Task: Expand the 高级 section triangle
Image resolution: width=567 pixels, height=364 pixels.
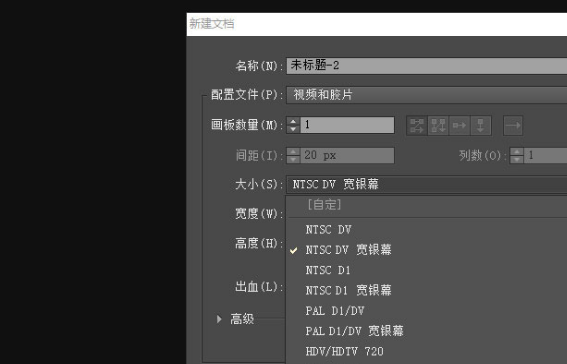Action: [219, 319]
